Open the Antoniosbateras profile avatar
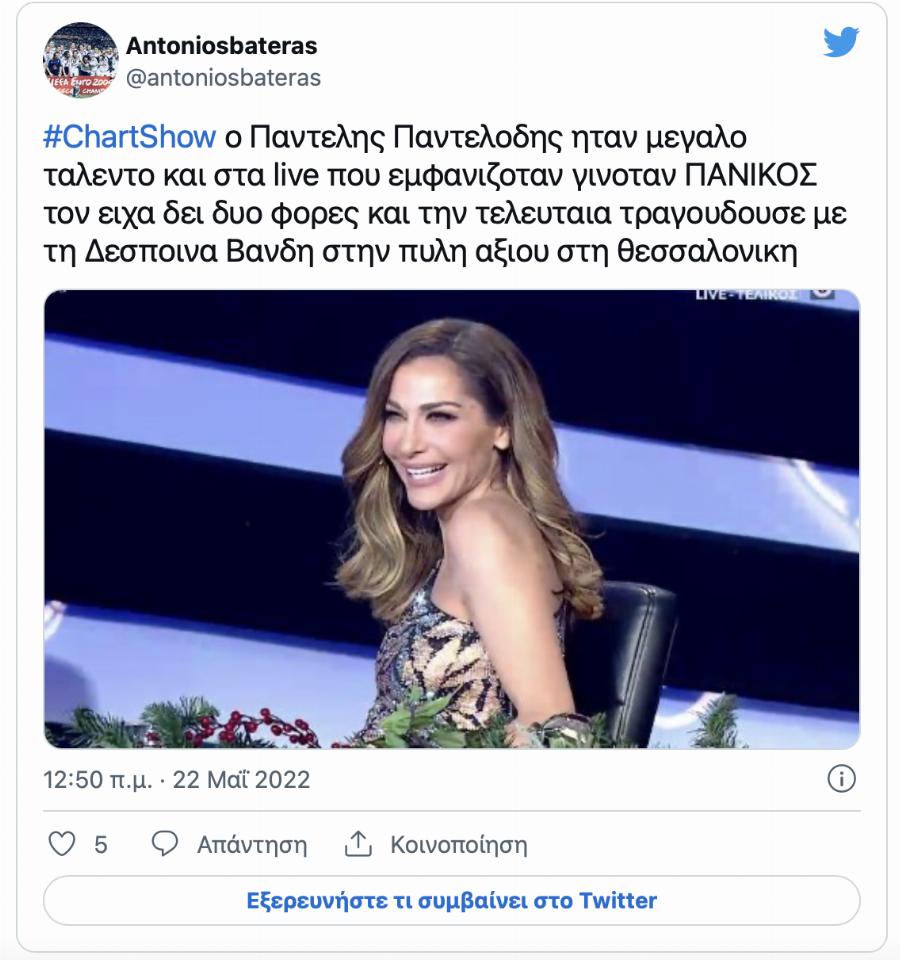This screenshot has width=900, height=960. 80,55
